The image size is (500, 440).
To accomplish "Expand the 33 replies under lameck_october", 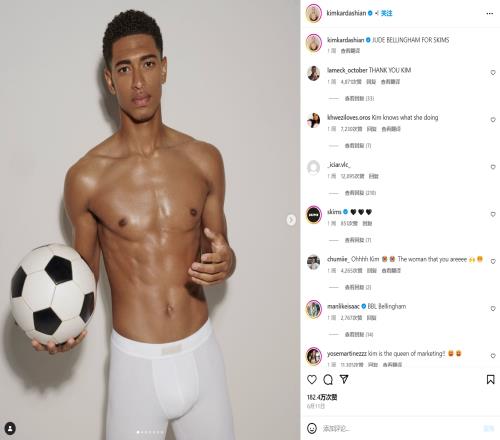I will point(359,98).
